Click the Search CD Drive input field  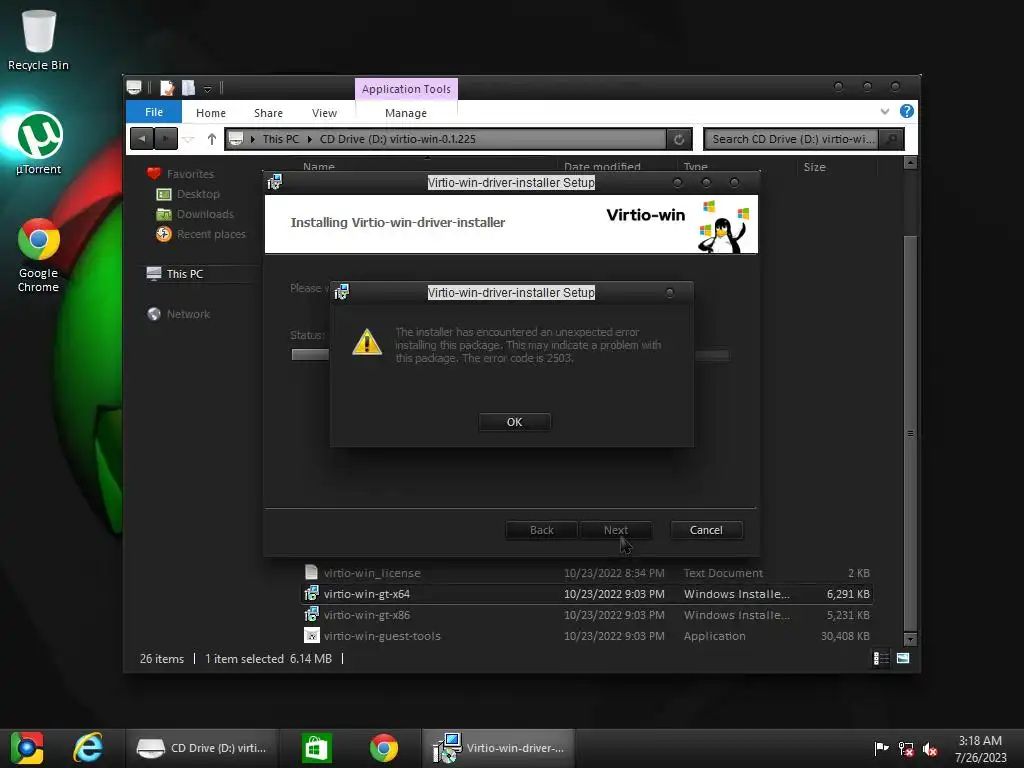pos(792,139)
